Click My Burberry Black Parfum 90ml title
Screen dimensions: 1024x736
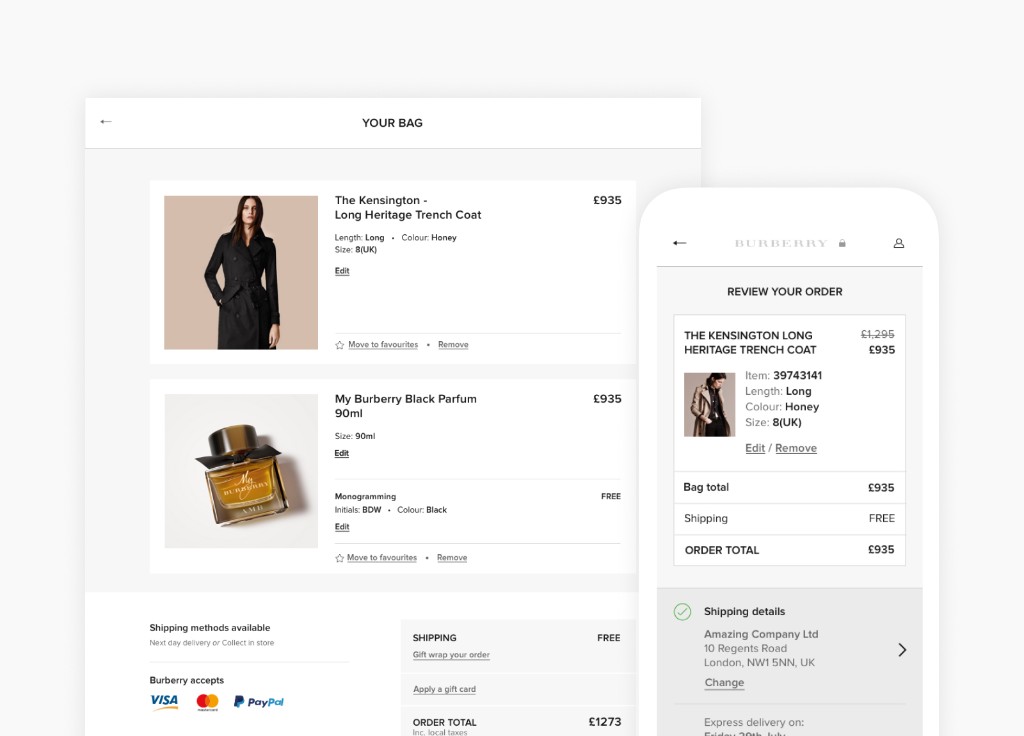pos(406,406)
